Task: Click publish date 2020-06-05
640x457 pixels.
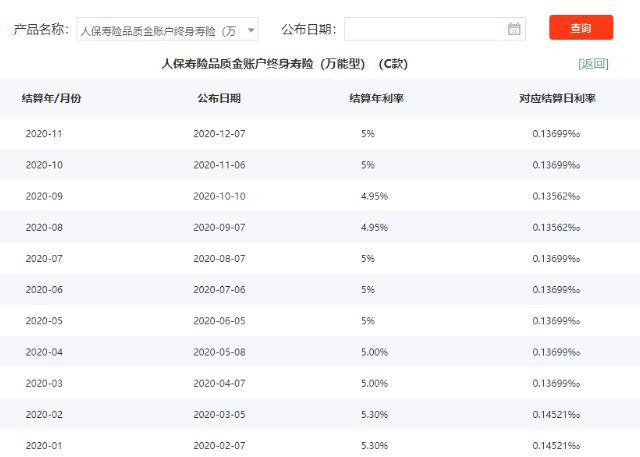Action: [x=219, y=321]
